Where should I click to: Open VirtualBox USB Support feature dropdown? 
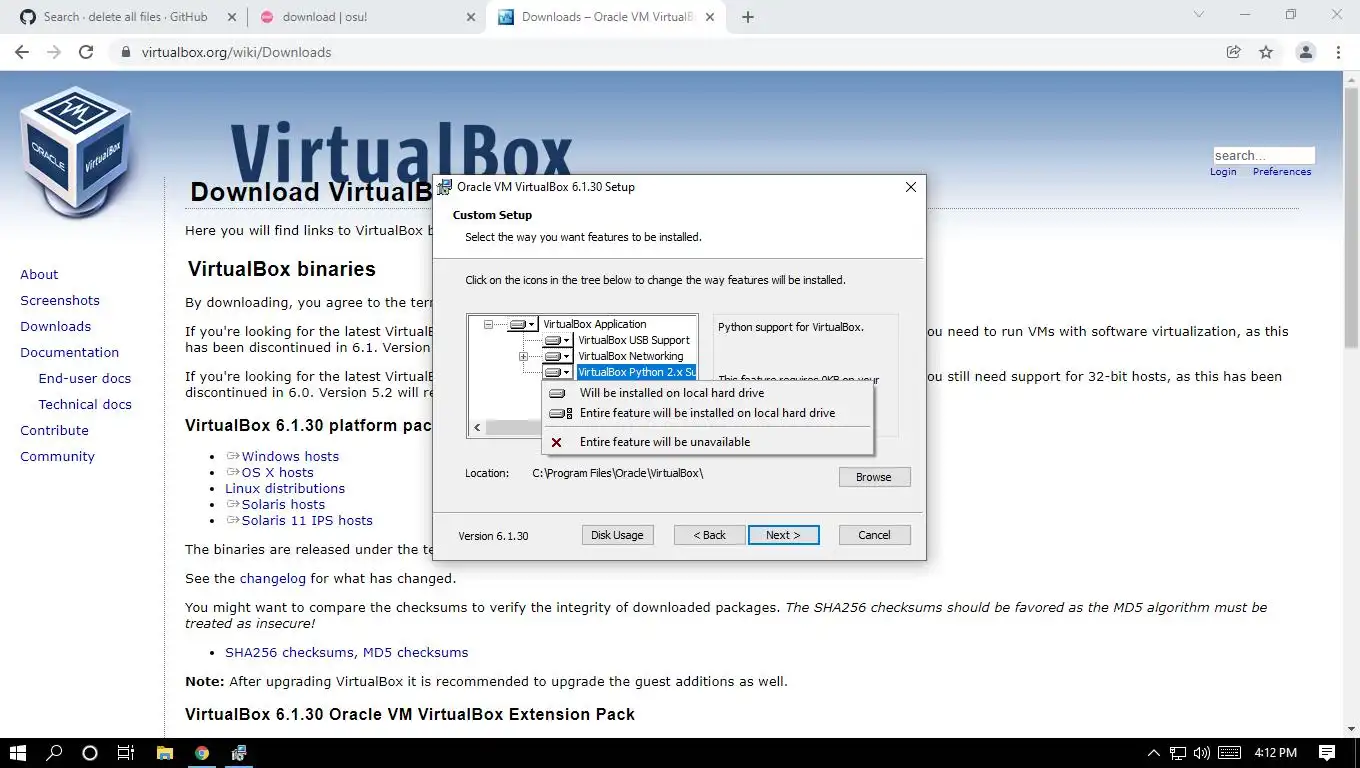click(x=557, y=340)
